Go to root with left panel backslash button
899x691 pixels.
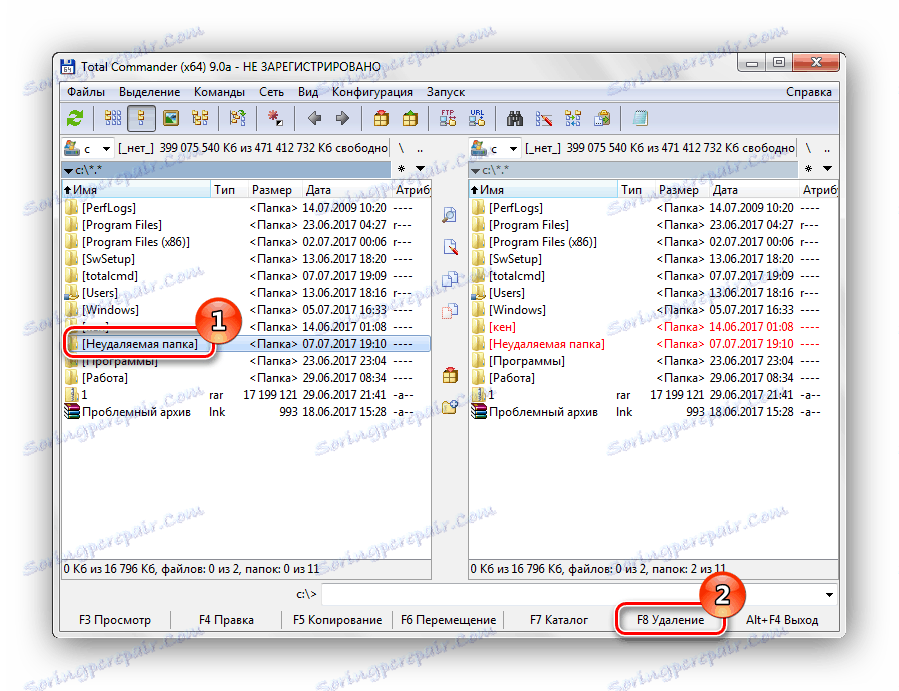[x=401, y=149]
